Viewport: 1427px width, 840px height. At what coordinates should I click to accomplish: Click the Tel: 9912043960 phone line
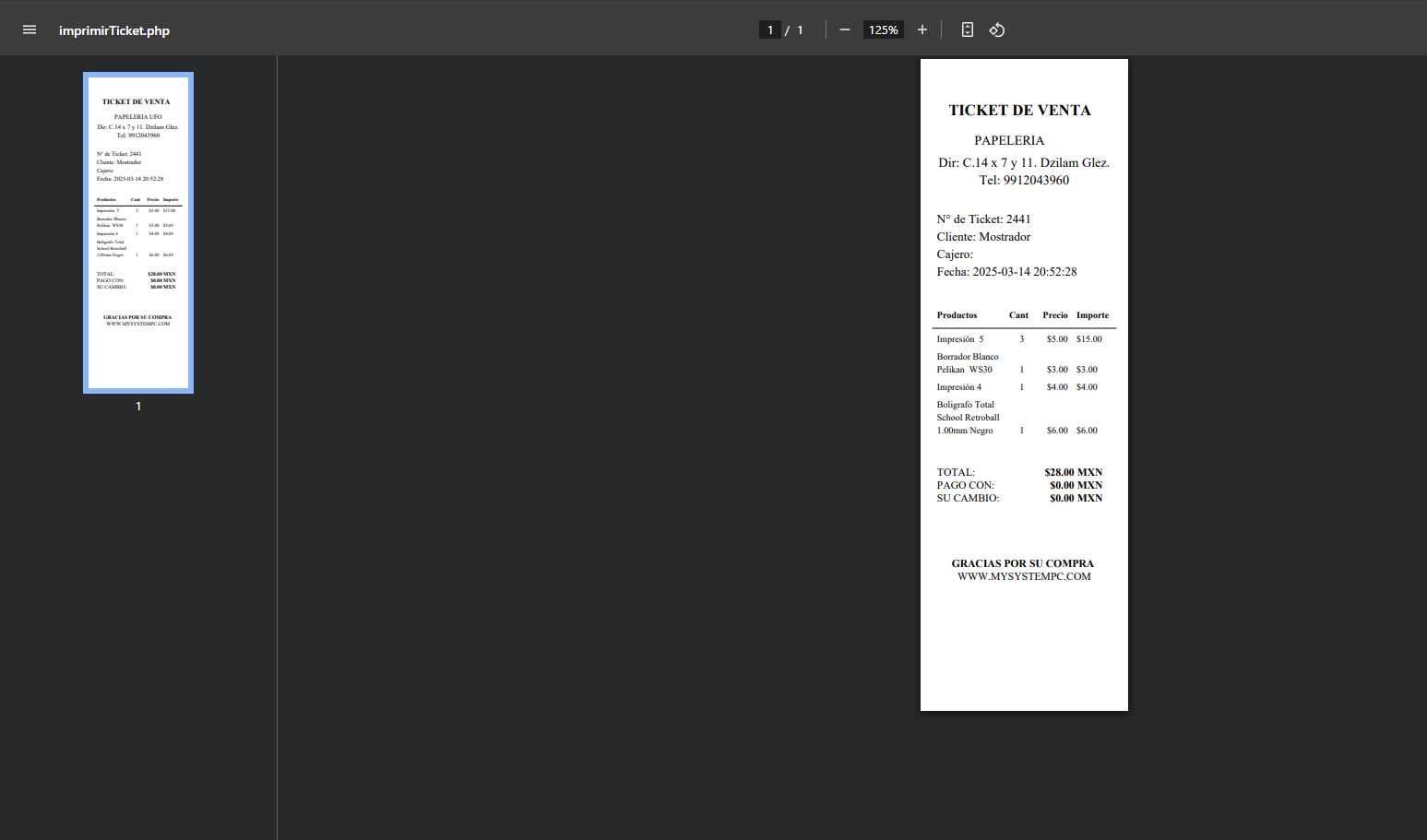coord(1024,180)
